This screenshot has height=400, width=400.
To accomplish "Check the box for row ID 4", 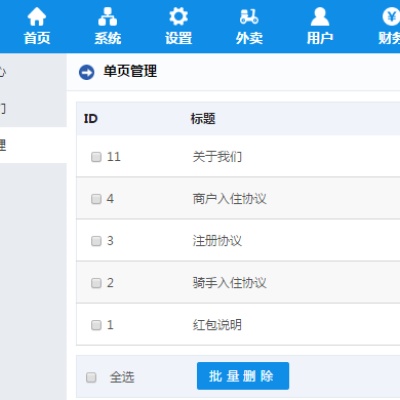I will [96, 199].
